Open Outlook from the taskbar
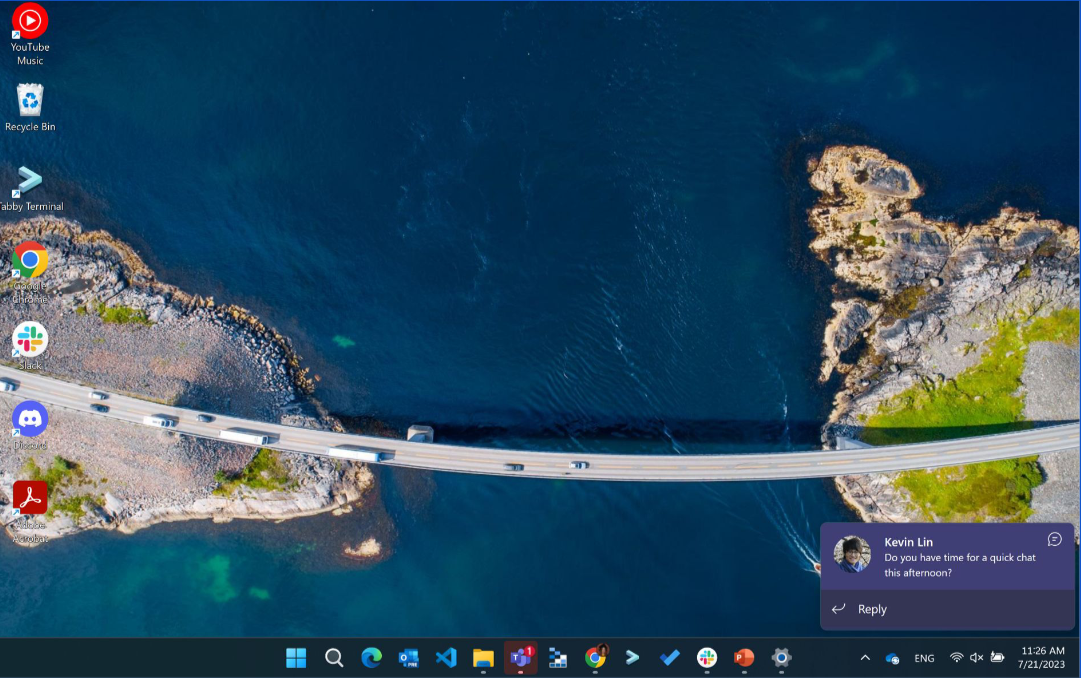Viewport: 1081px width, 678px height. coord(408,658)
